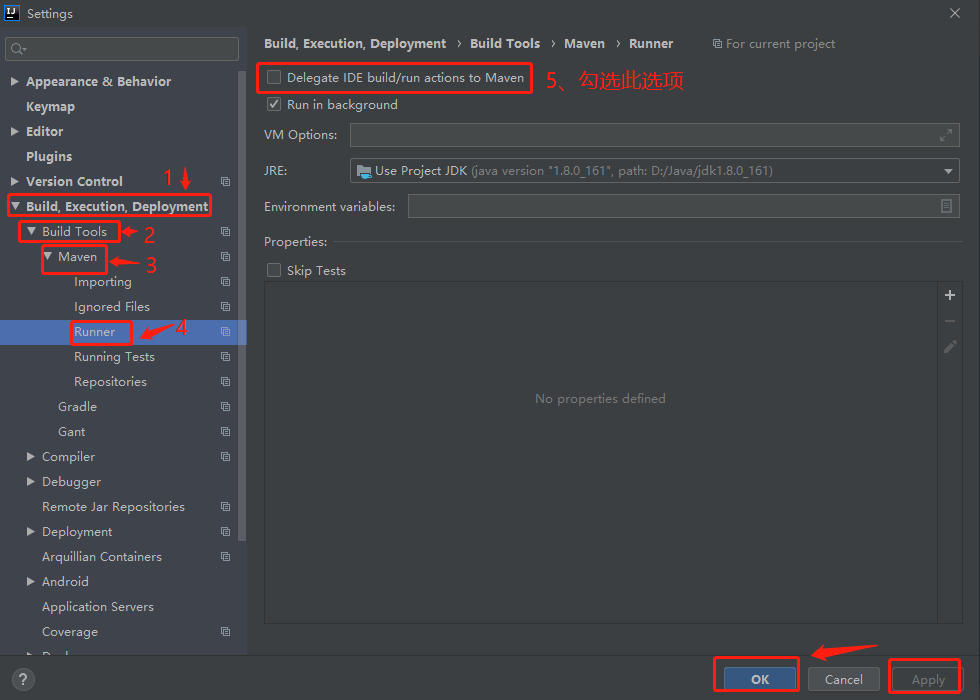Select Gradle settings item
Screen dimensions: 980x700
pyautogui.click(x=78, y=406)
